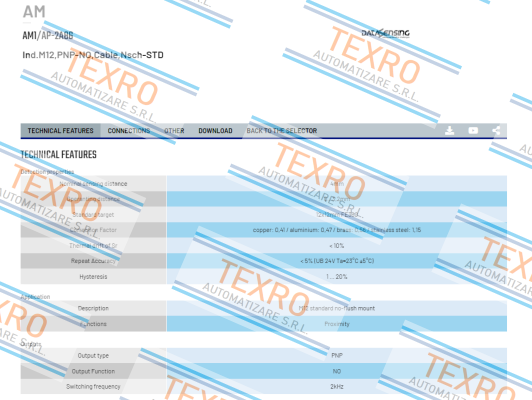The height and width of the screenshot is (400, 532).
Task: Click the Output type label
Action: pyautogui.click(x=93, y=356)
